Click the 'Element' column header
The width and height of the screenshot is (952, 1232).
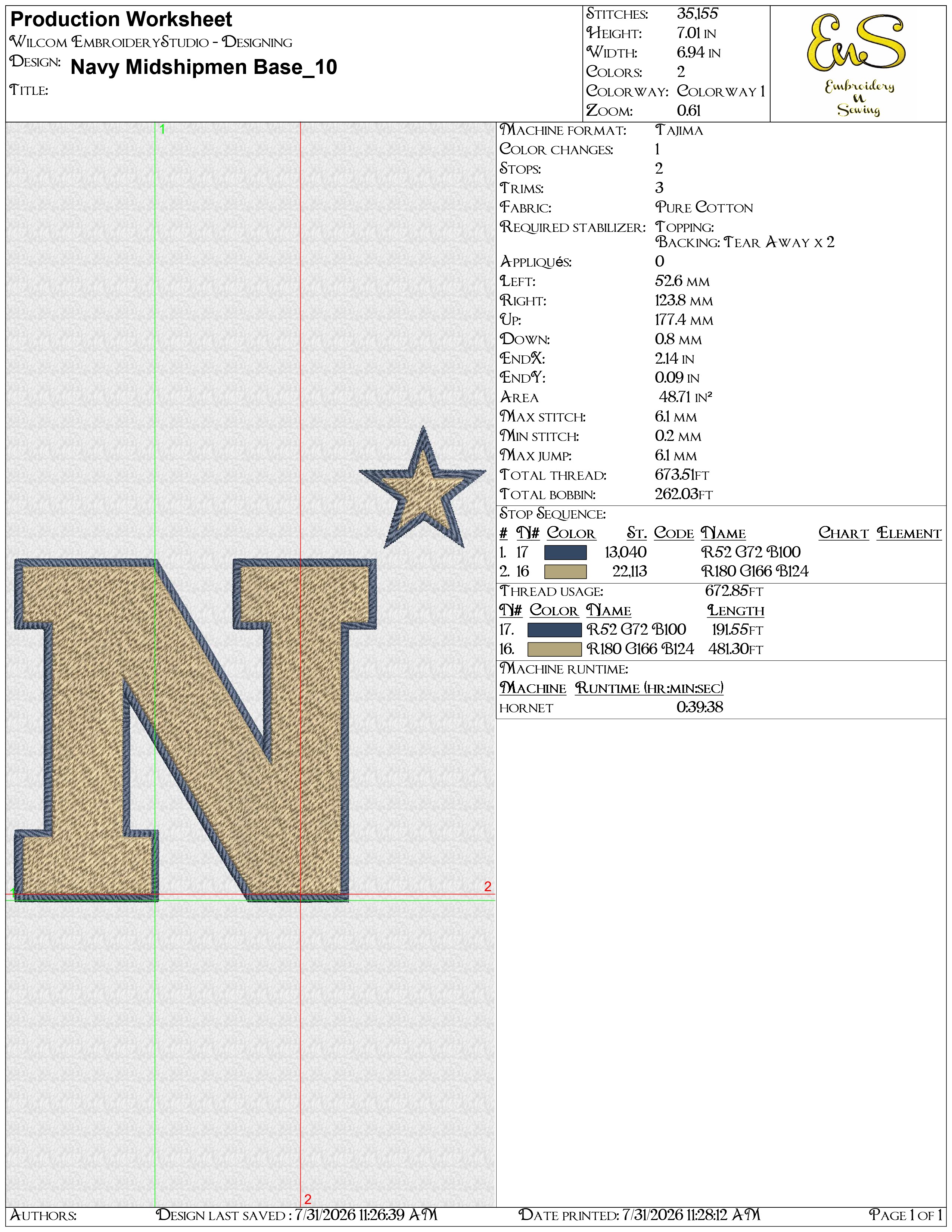point(909,533)
